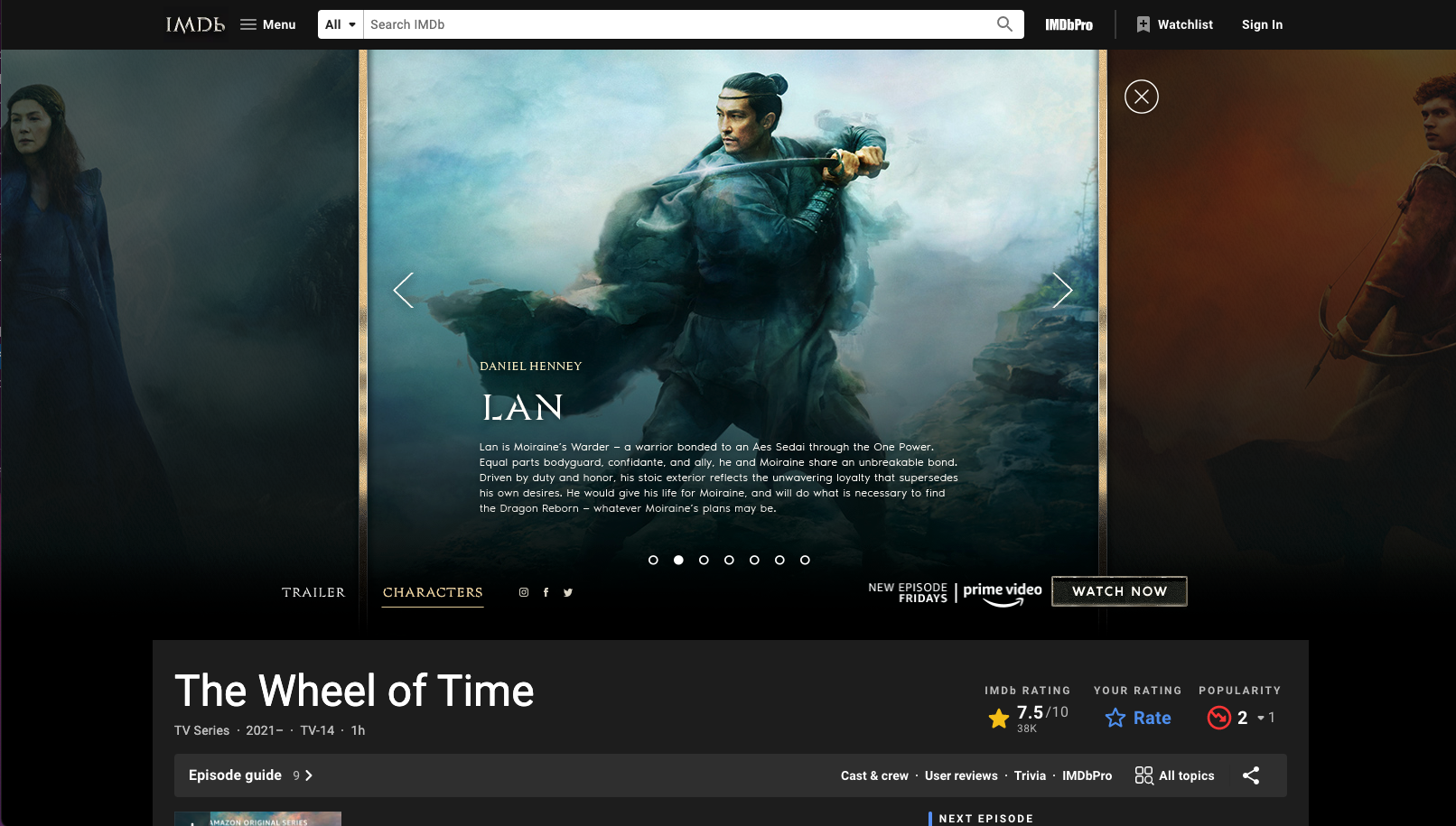Close the characters carousel overlay
The height and width of the screenshot is (826, 1456).
click(1142, 97)
